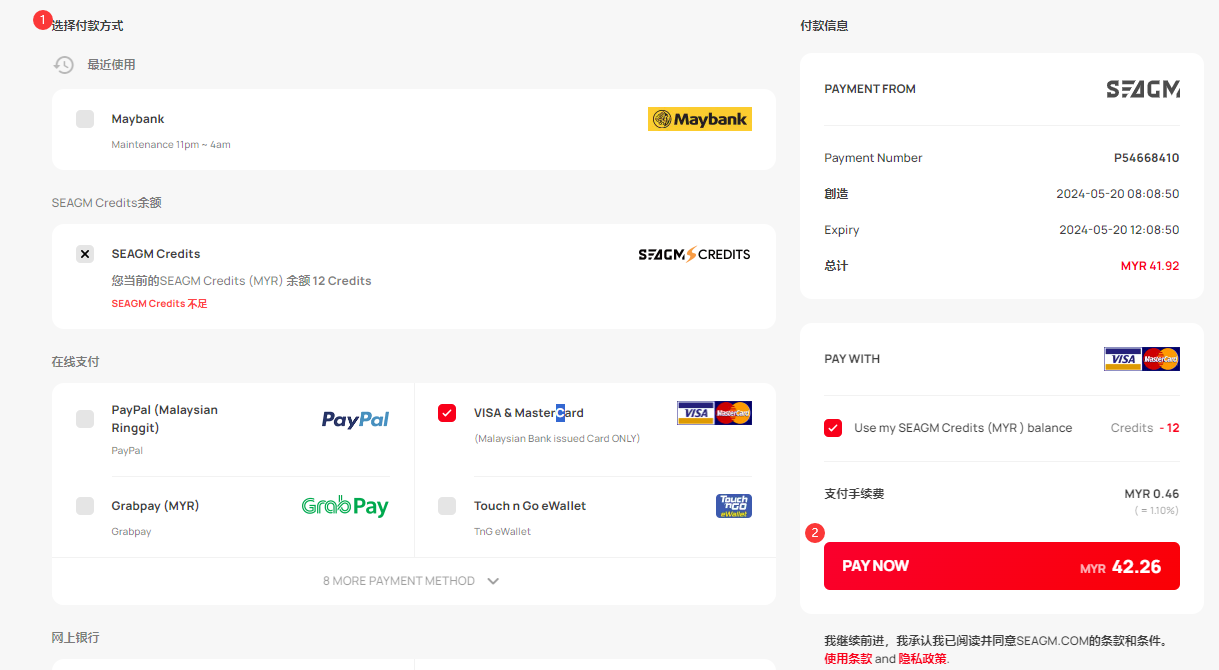Image resolution: width=1219 pixels, height=670 pixels.
Task: Uncheck the VISA & MasterCard checkbox
Action: (x=447, y=413)
